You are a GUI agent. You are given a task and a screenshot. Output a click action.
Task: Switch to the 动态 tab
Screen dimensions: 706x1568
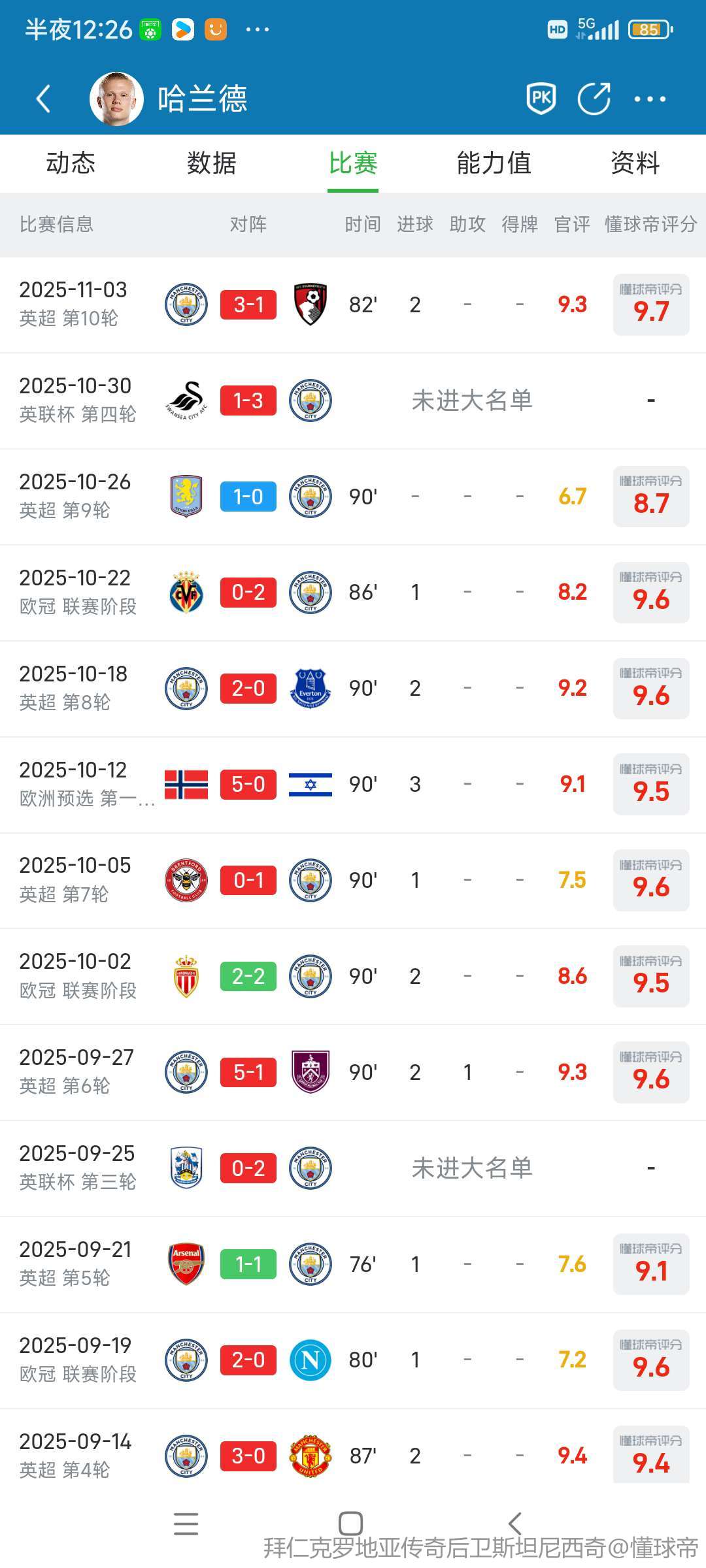(x=71, y=163)
